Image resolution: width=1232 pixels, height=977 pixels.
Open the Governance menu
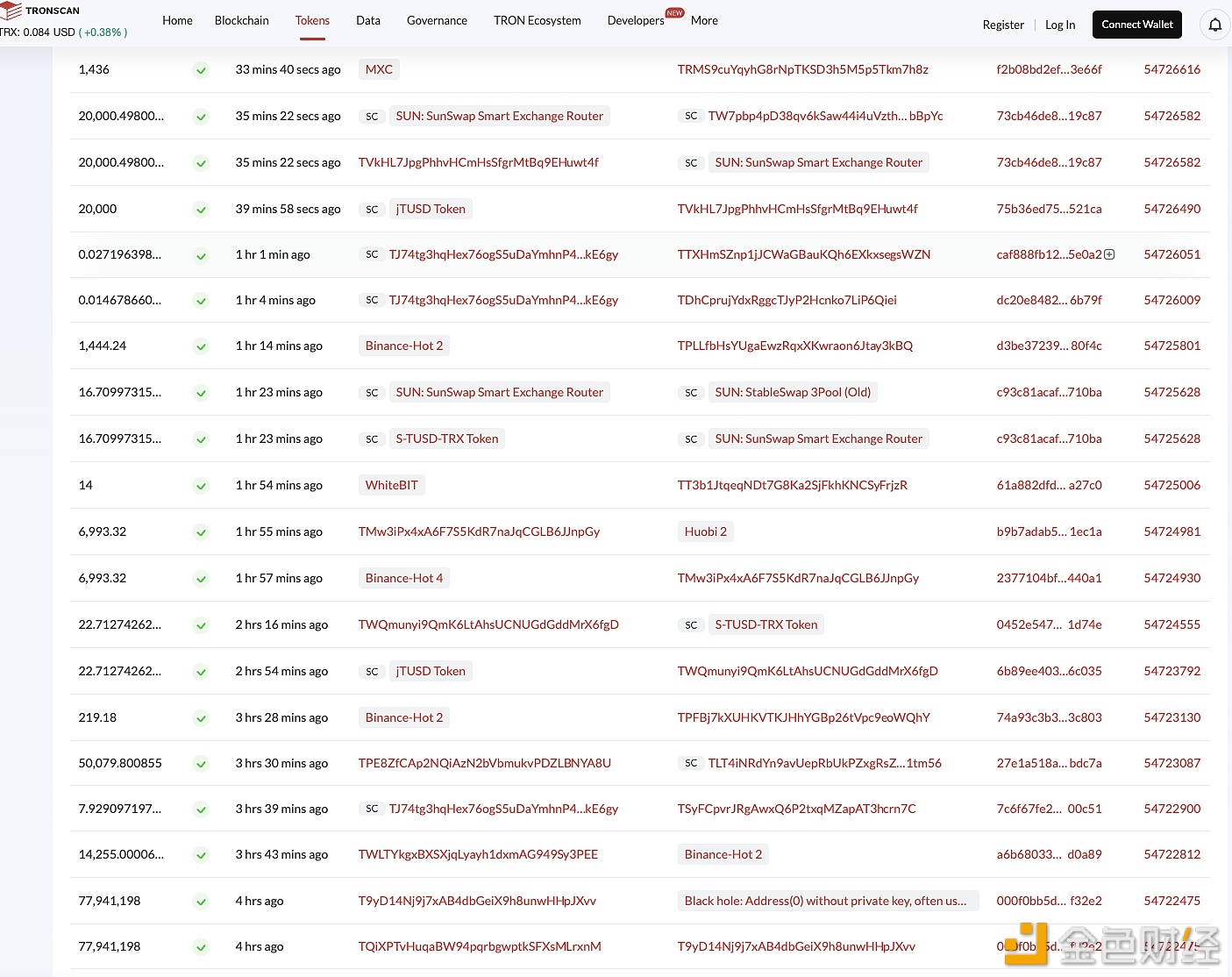click(437, 20)
